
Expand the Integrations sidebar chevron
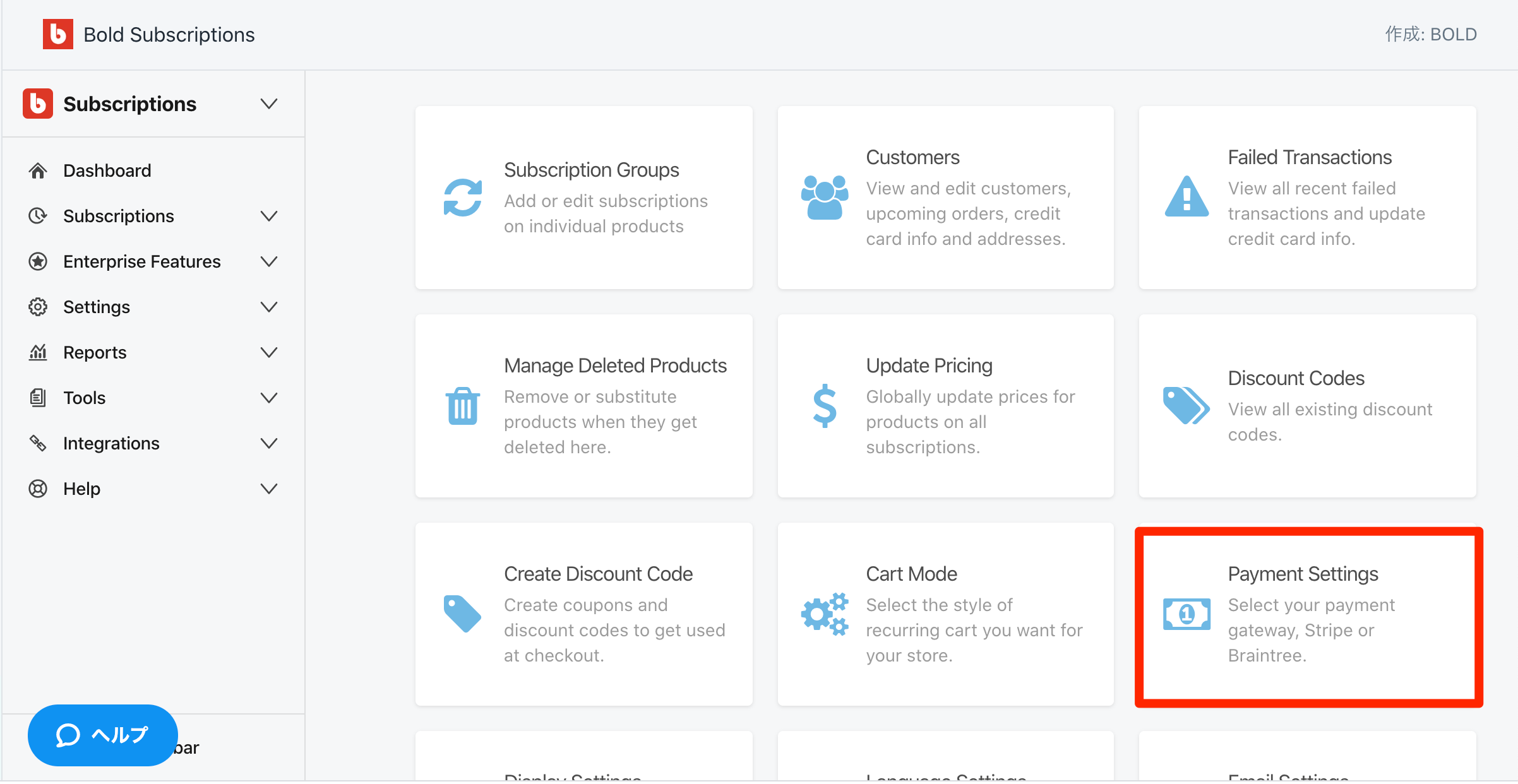tap(269, 443)
